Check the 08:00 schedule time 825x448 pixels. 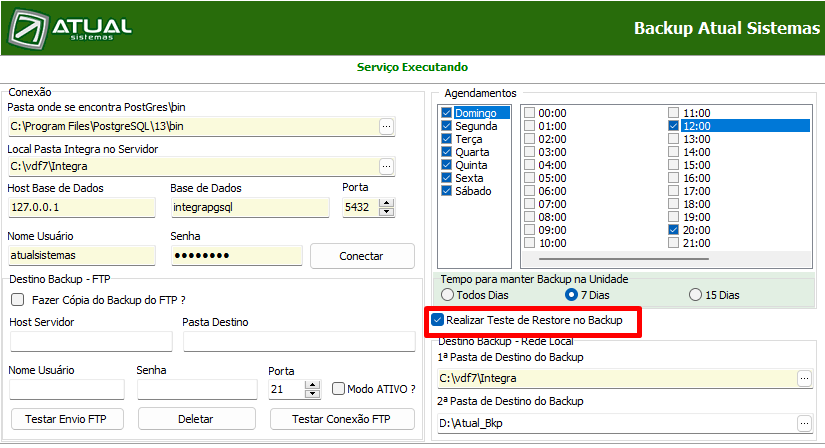pos(529,217)
